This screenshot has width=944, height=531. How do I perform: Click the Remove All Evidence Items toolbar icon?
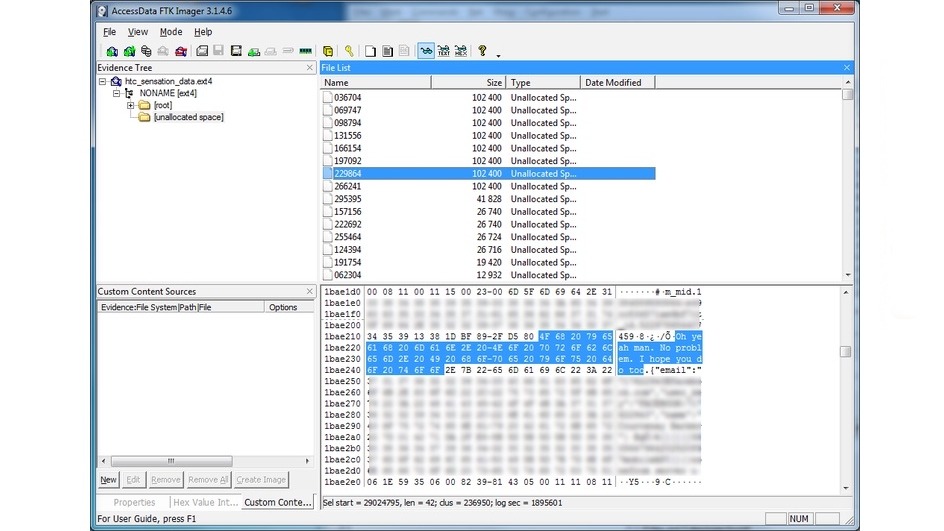tap(180, 51)
